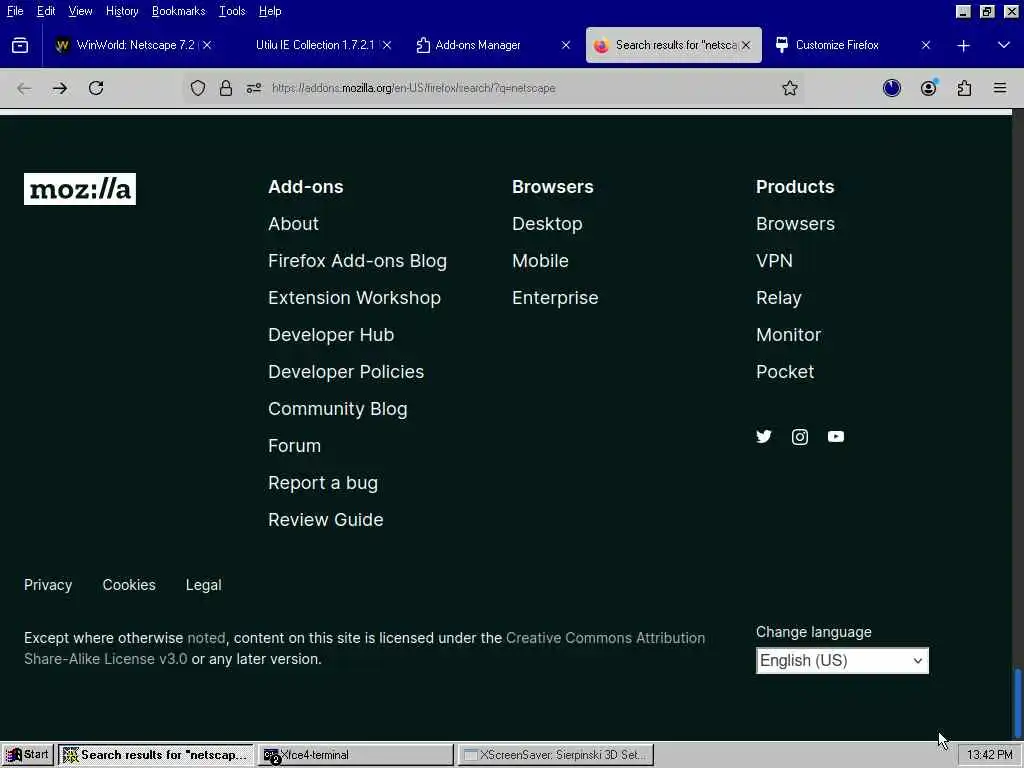Screen dimensions: 1024x768
Task: Open the Mobile browsers link
Action: (540, 261)
